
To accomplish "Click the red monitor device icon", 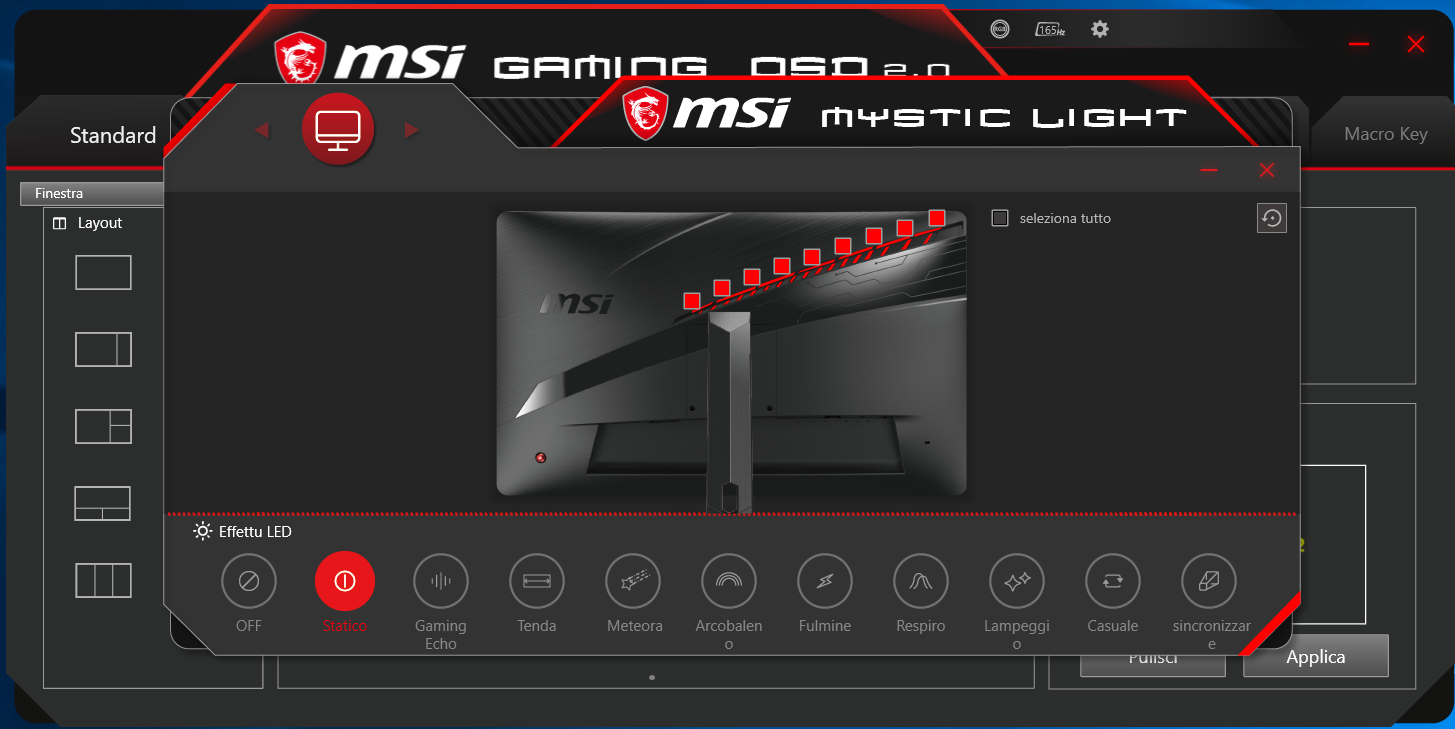I will click(x=338, y=129).
